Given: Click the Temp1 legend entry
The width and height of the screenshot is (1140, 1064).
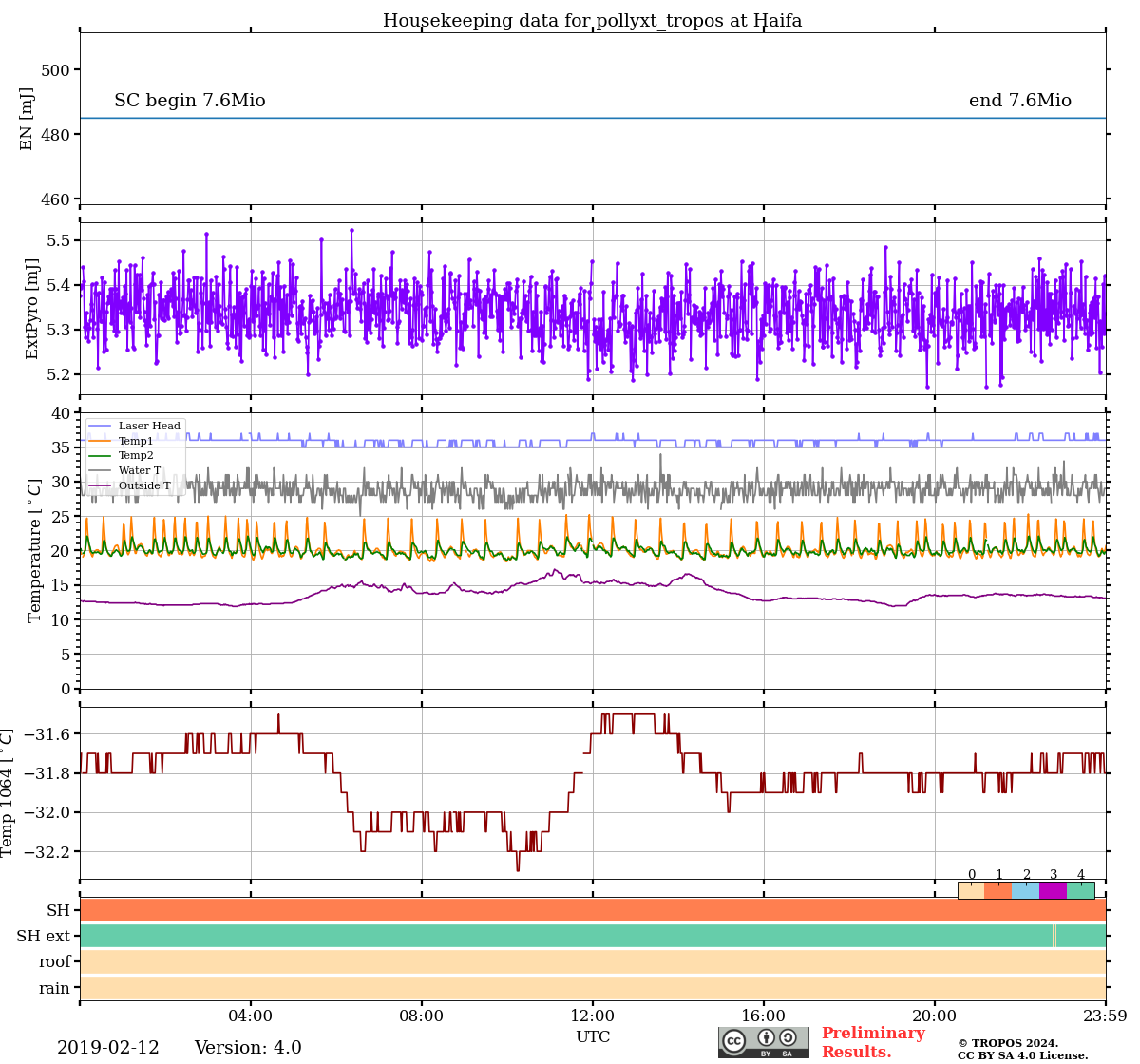Looking at the screenshot, I should (x=122, y=441).
